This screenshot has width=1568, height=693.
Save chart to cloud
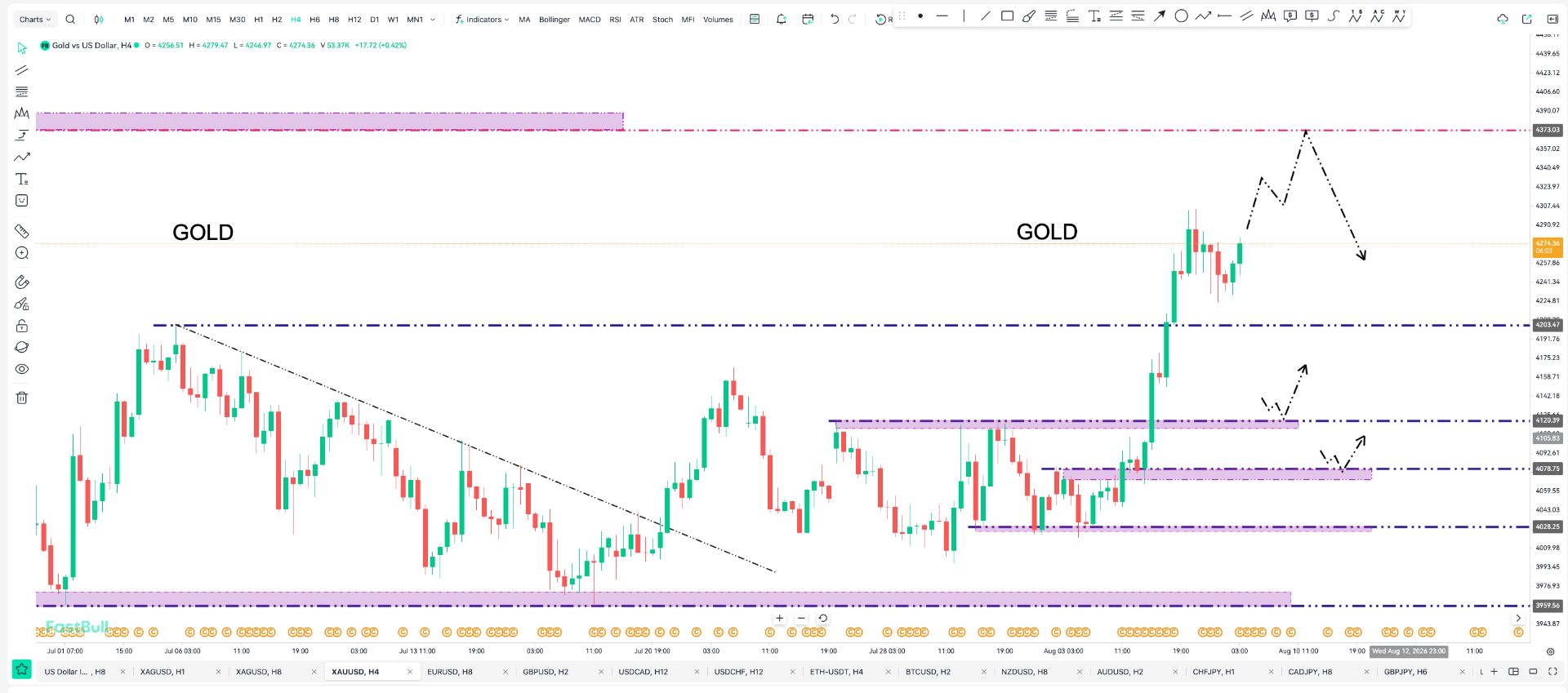tap(1503, 20)
